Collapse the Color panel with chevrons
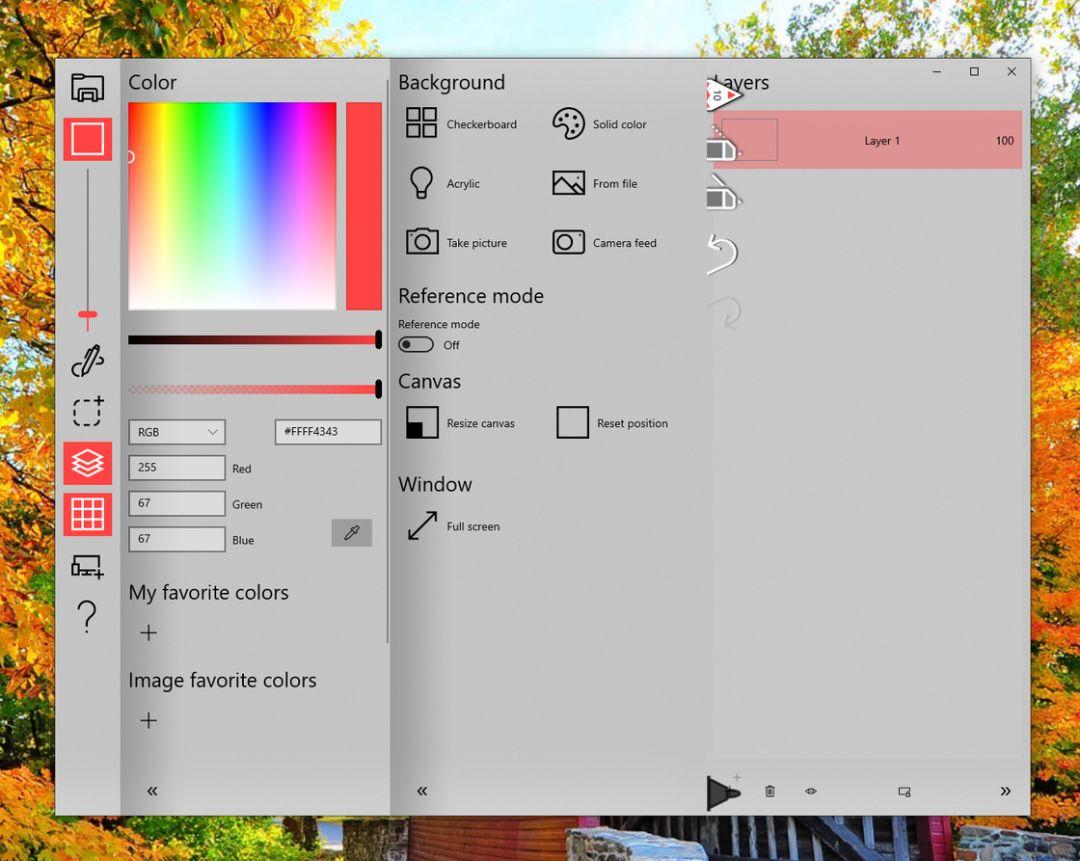This screenshot has height=861, width=1080. (152, 791)
